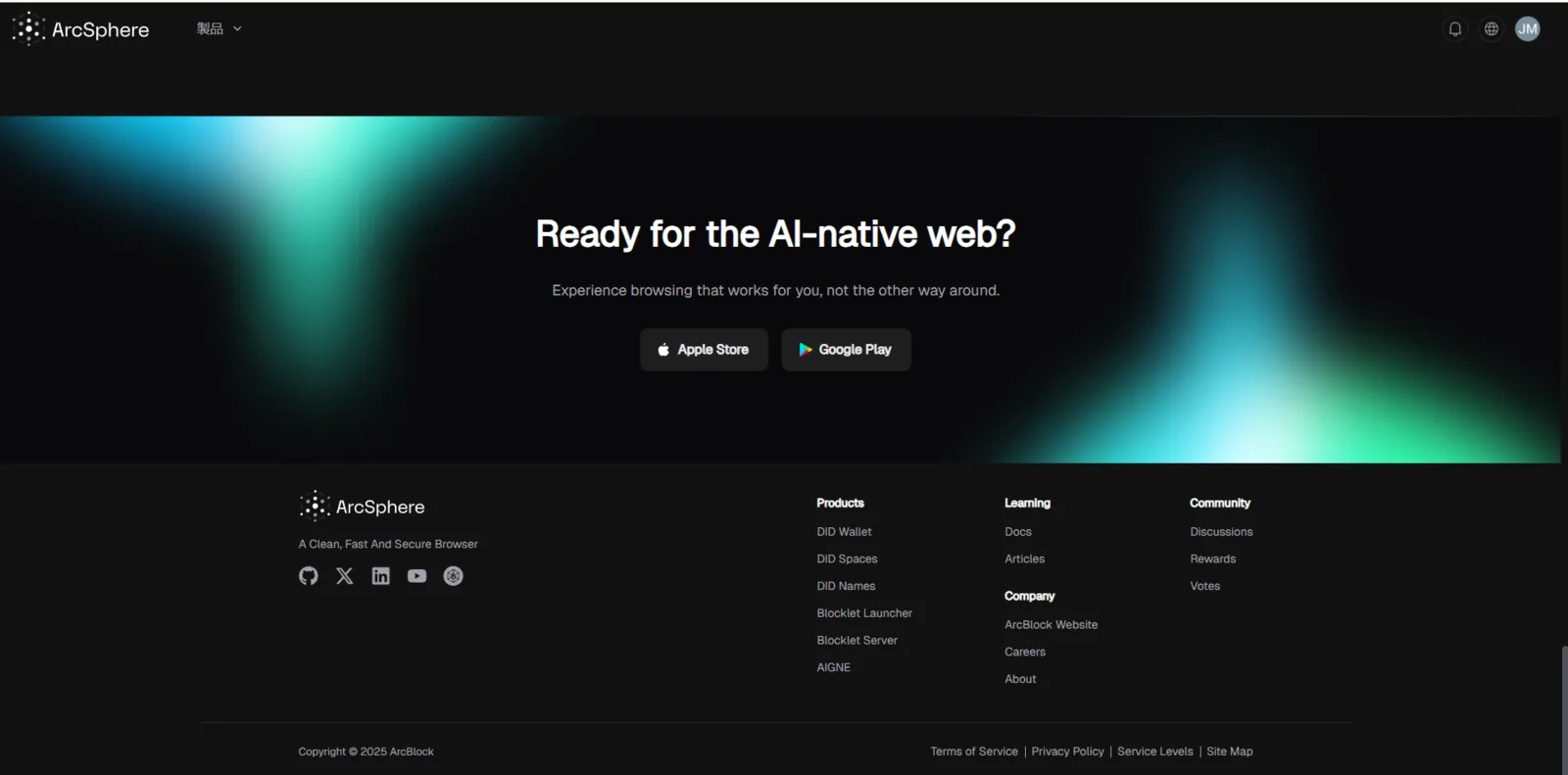Open the Docs link under Learning
Screen dimensions: 1568x775
tap(1017, 532)
